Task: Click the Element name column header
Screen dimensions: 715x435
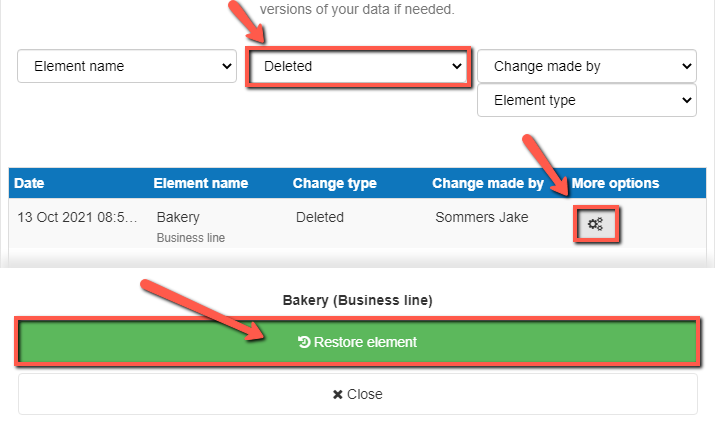Action: 200,183
